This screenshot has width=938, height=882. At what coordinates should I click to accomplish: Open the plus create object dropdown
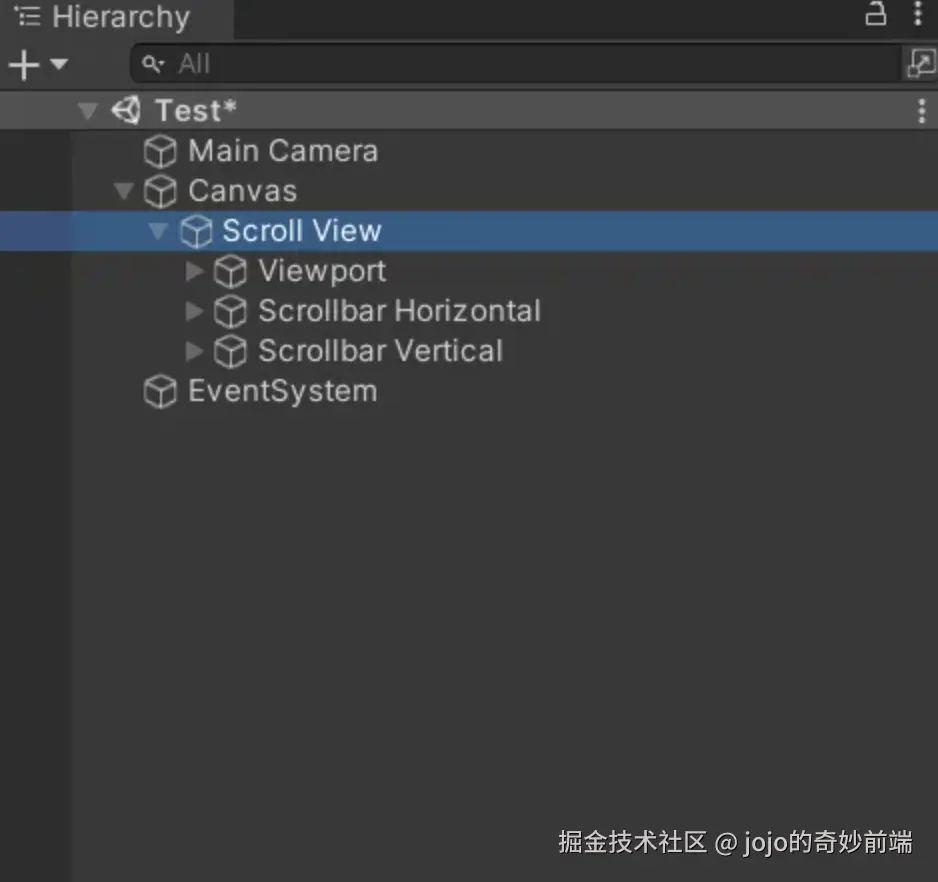pos(36,65)
